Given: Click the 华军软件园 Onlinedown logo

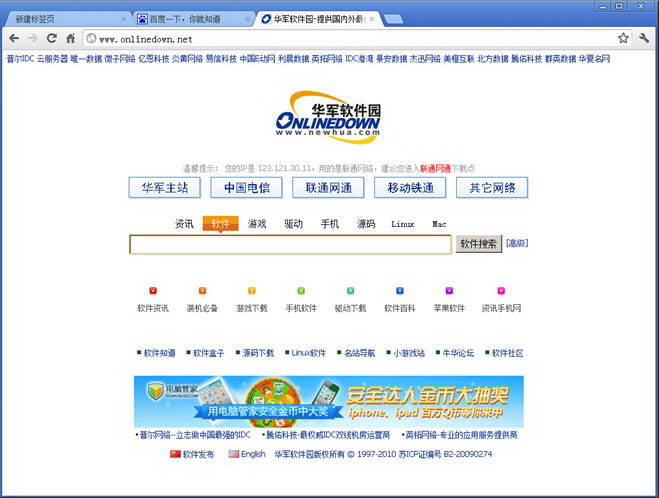Looking at the screenshot, I should [x=328, y=117].
